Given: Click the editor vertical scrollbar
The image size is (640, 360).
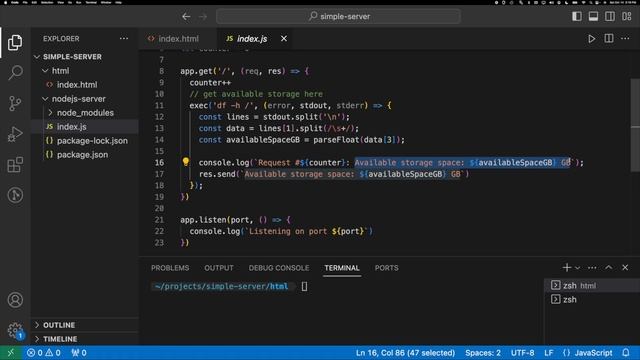Looking at the screenshot, I should pyautogui.click(x=635, y=124).
